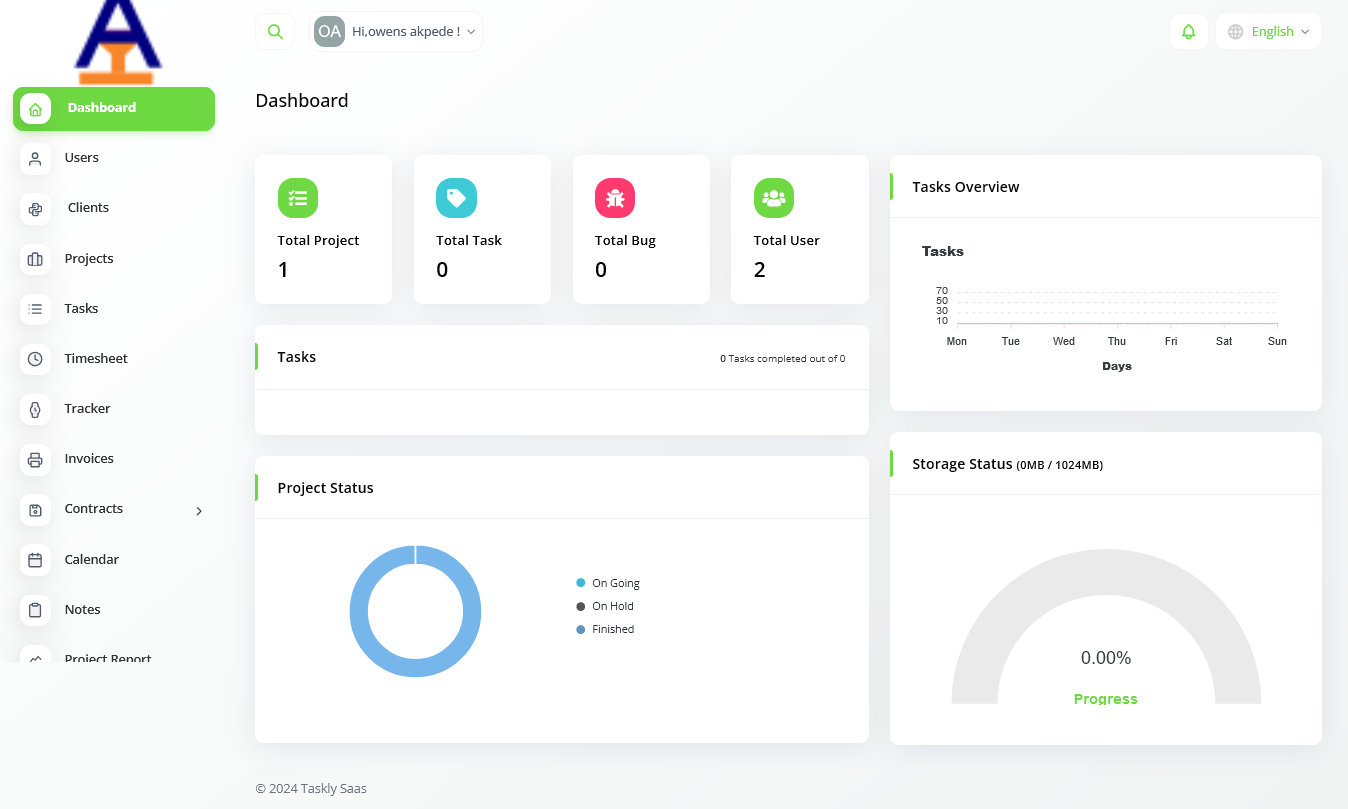Toggle the On Going legend item
Image resolution: width=1348 pixels, height=809 pixels.
point(614,583)
